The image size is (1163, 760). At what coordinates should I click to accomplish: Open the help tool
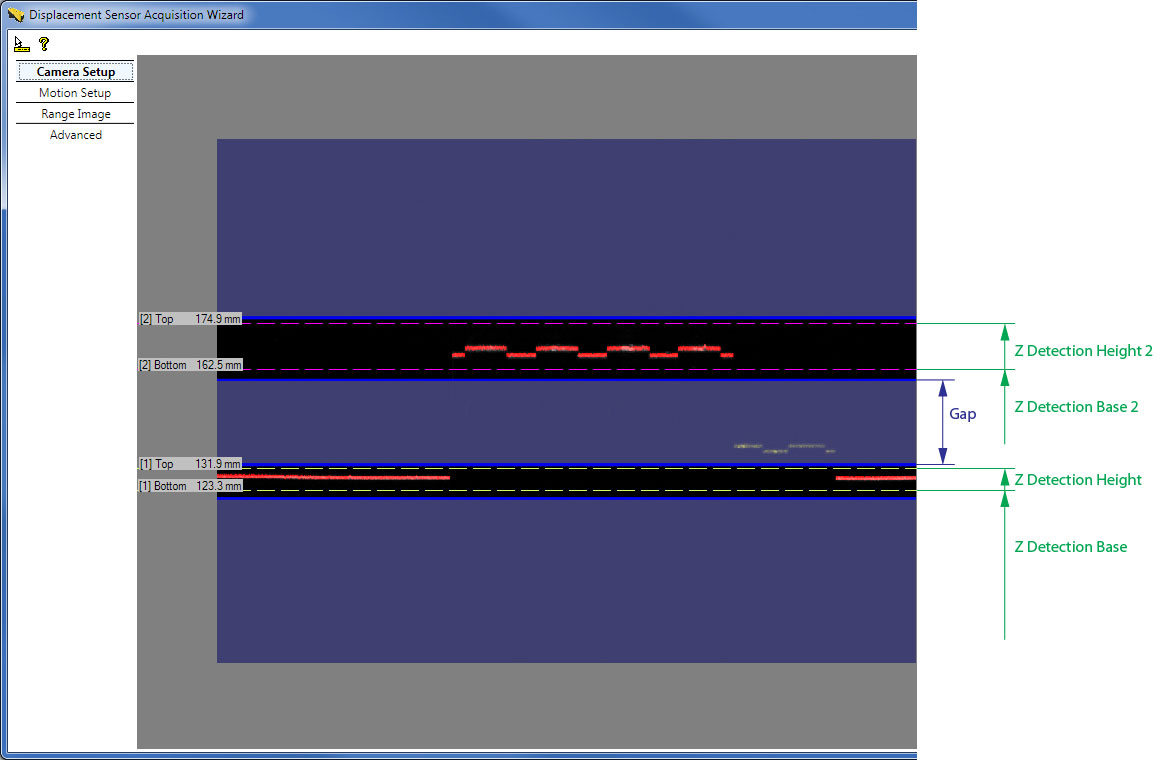click(x=42, y=43)
